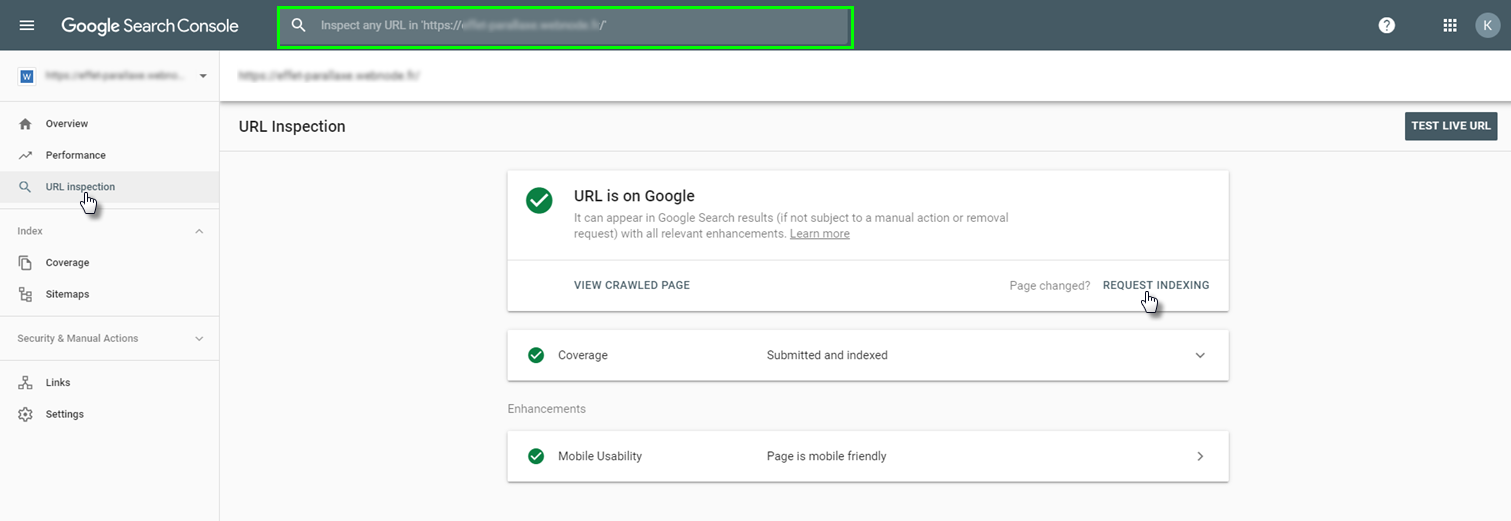Open Mobile Usability details arrow
1511x521 pixels.
pyautogui.click(x=1200, y=456)
